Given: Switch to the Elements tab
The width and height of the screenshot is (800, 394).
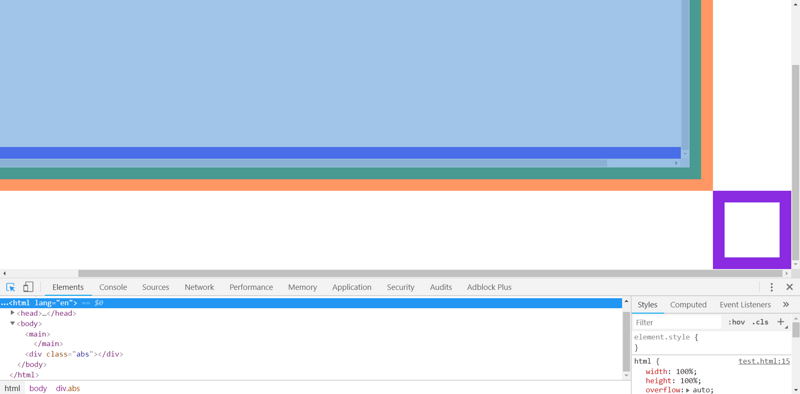Looking at the screenshot, I should click(x=68, y=287).
